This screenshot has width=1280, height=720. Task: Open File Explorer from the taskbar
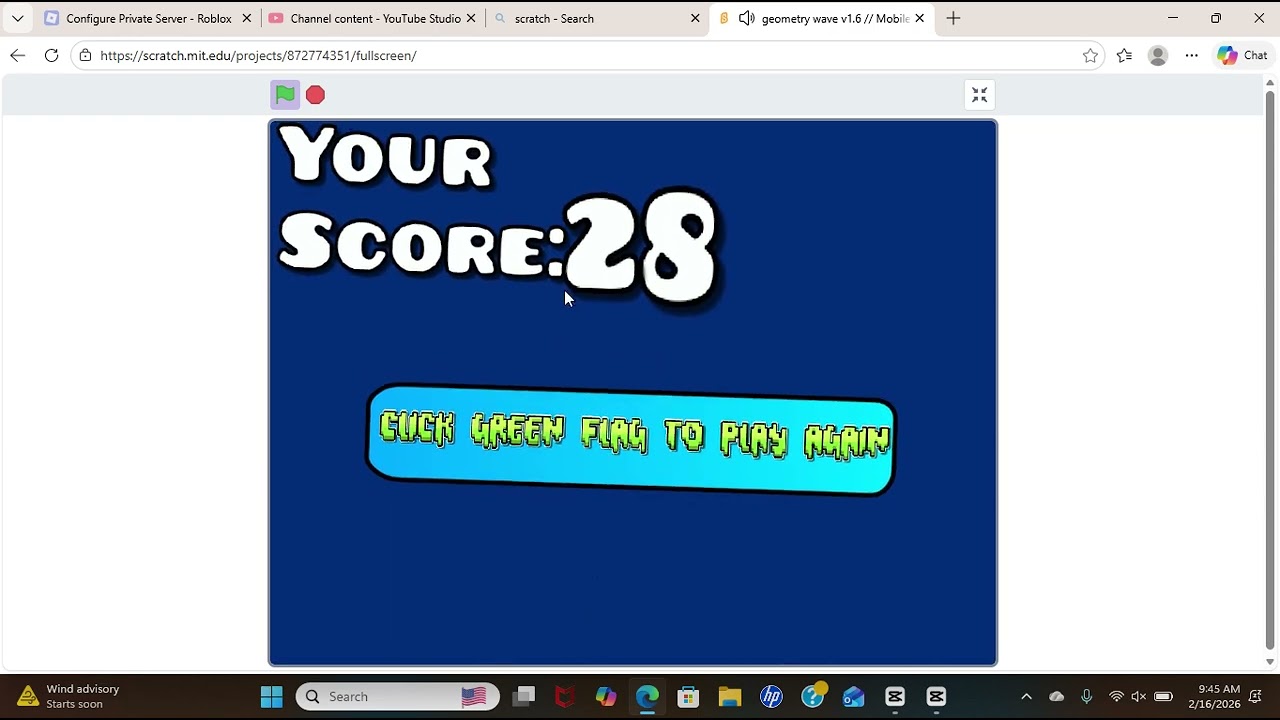(x=729, y=697)
